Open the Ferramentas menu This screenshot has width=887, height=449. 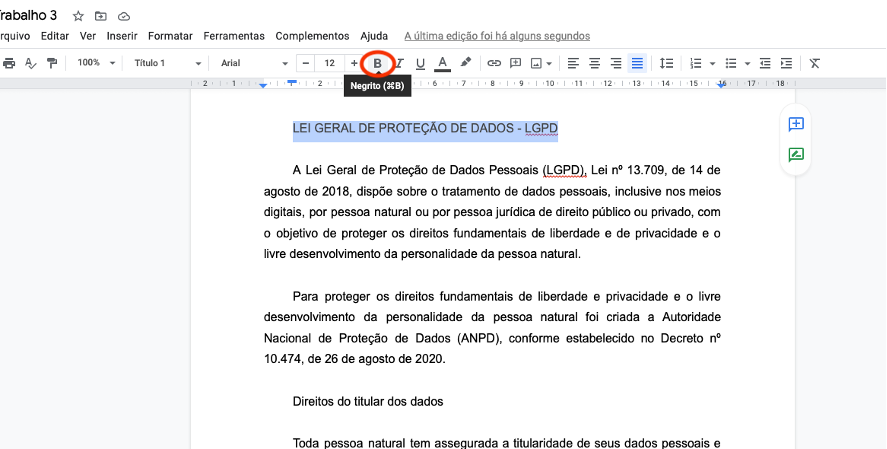[x=234, y=36]
